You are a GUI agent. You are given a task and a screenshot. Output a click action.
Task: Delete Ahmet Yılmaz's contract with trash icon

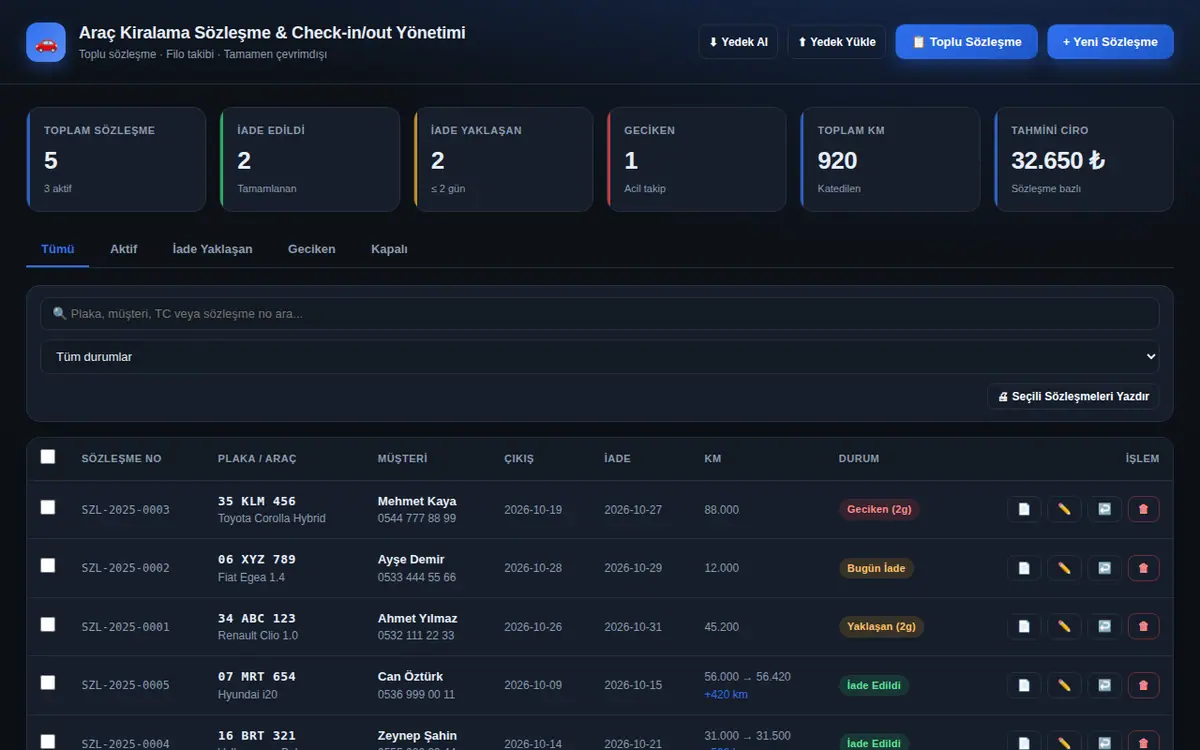1144,626
